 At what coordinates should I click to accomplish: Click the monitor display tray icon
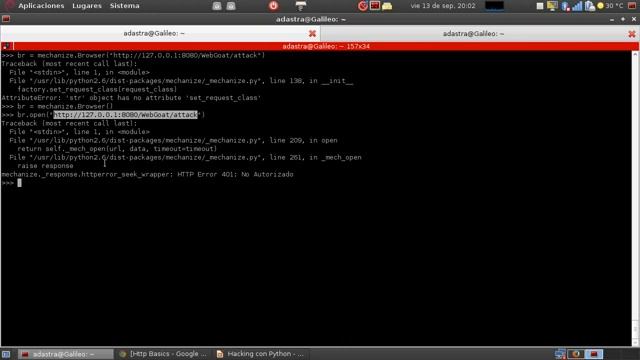click(552, 6)
